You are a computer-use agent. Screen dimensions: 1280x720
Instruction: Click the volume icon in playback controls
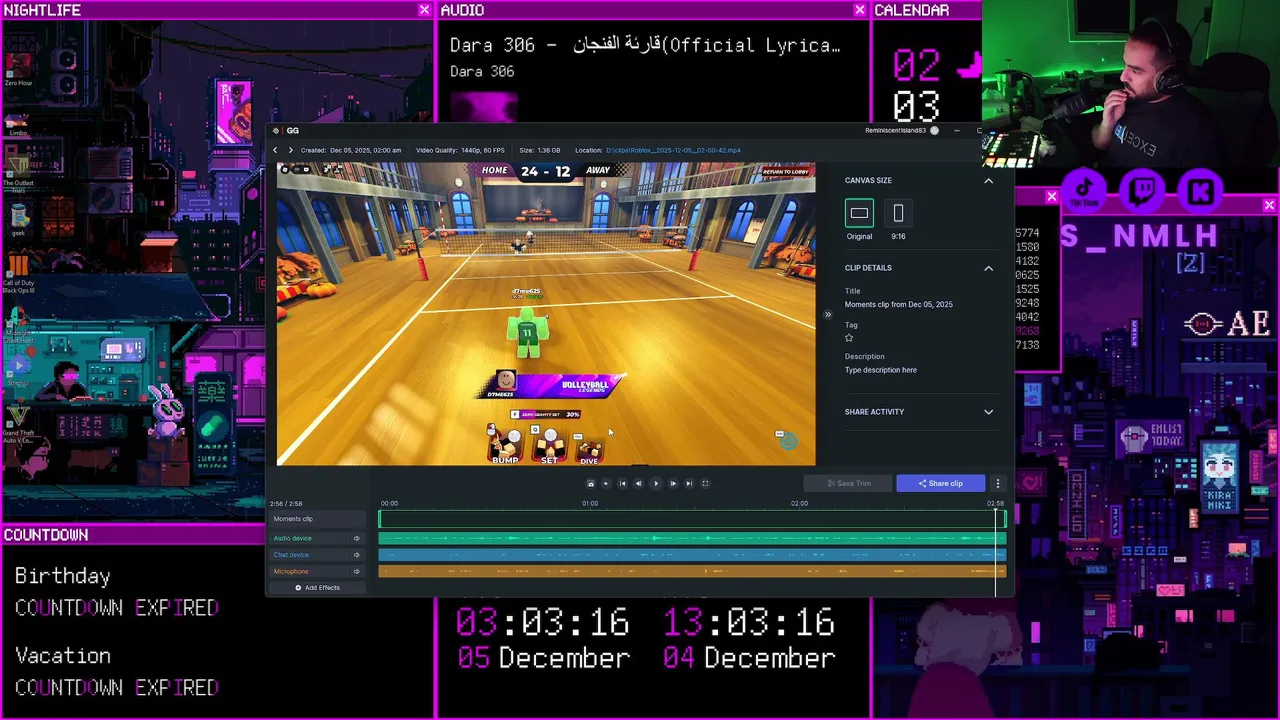[x=605, y=483]
